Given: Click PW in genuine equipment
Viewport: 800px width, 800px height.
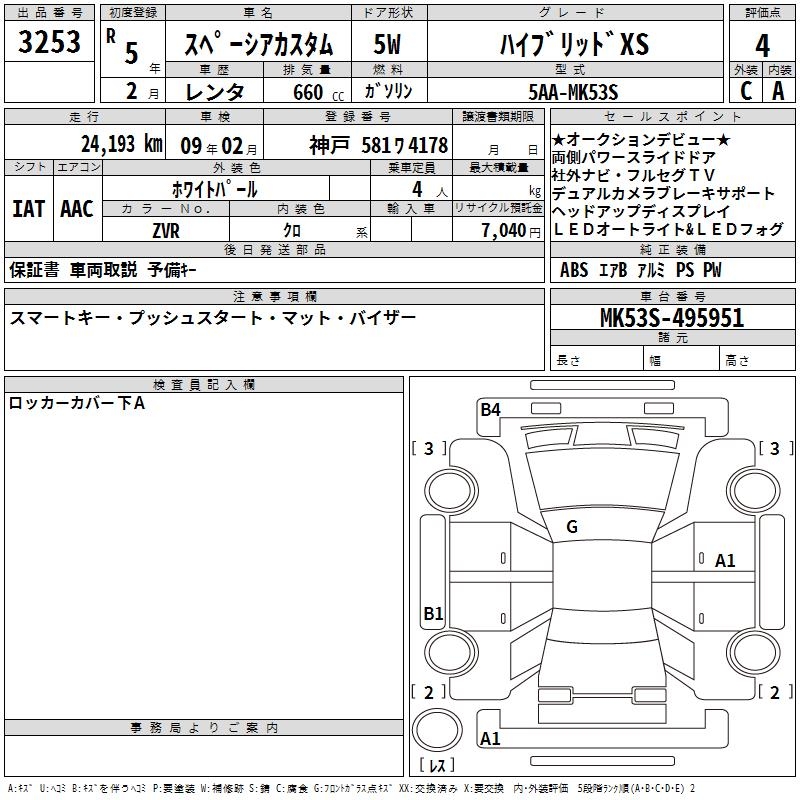Looking at the screenshot, I should pos(712,270).
